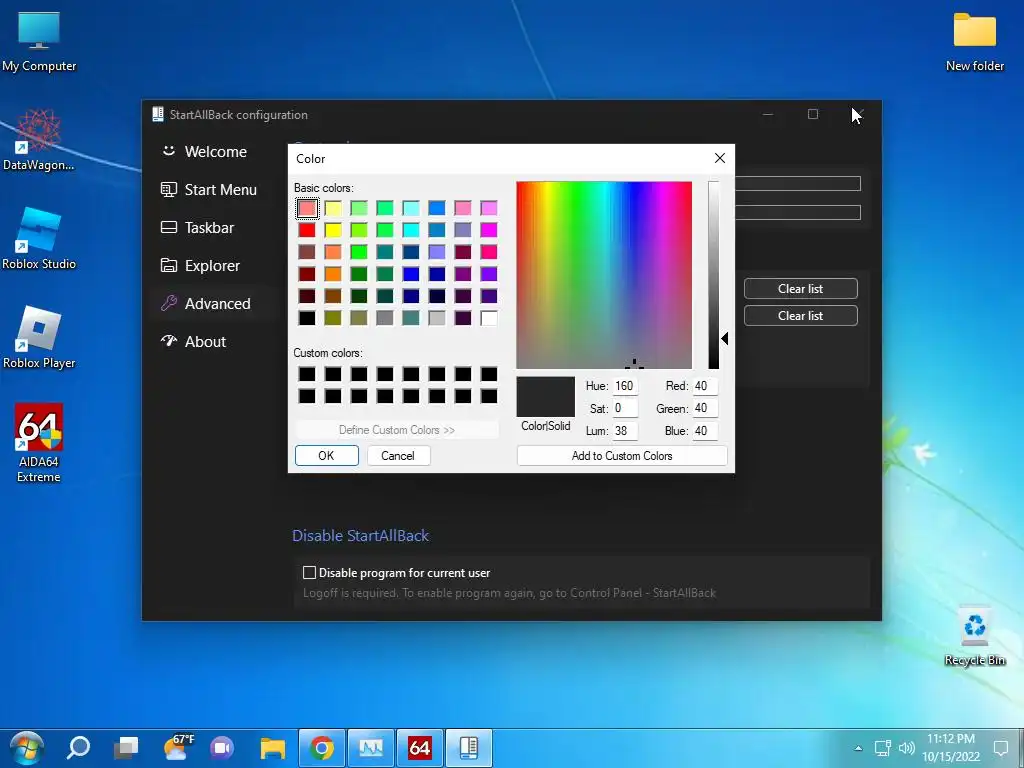
Task: Click Define Custom Colors button
Action: (396, 430)
